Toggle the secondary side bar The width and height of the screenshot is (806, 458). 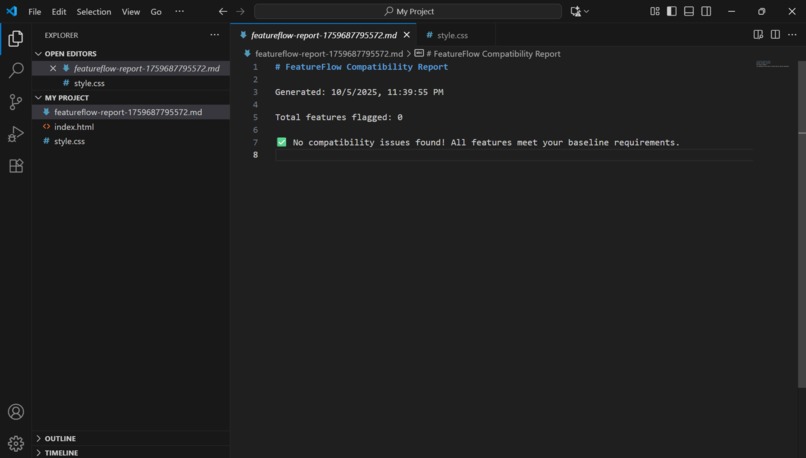706,11
